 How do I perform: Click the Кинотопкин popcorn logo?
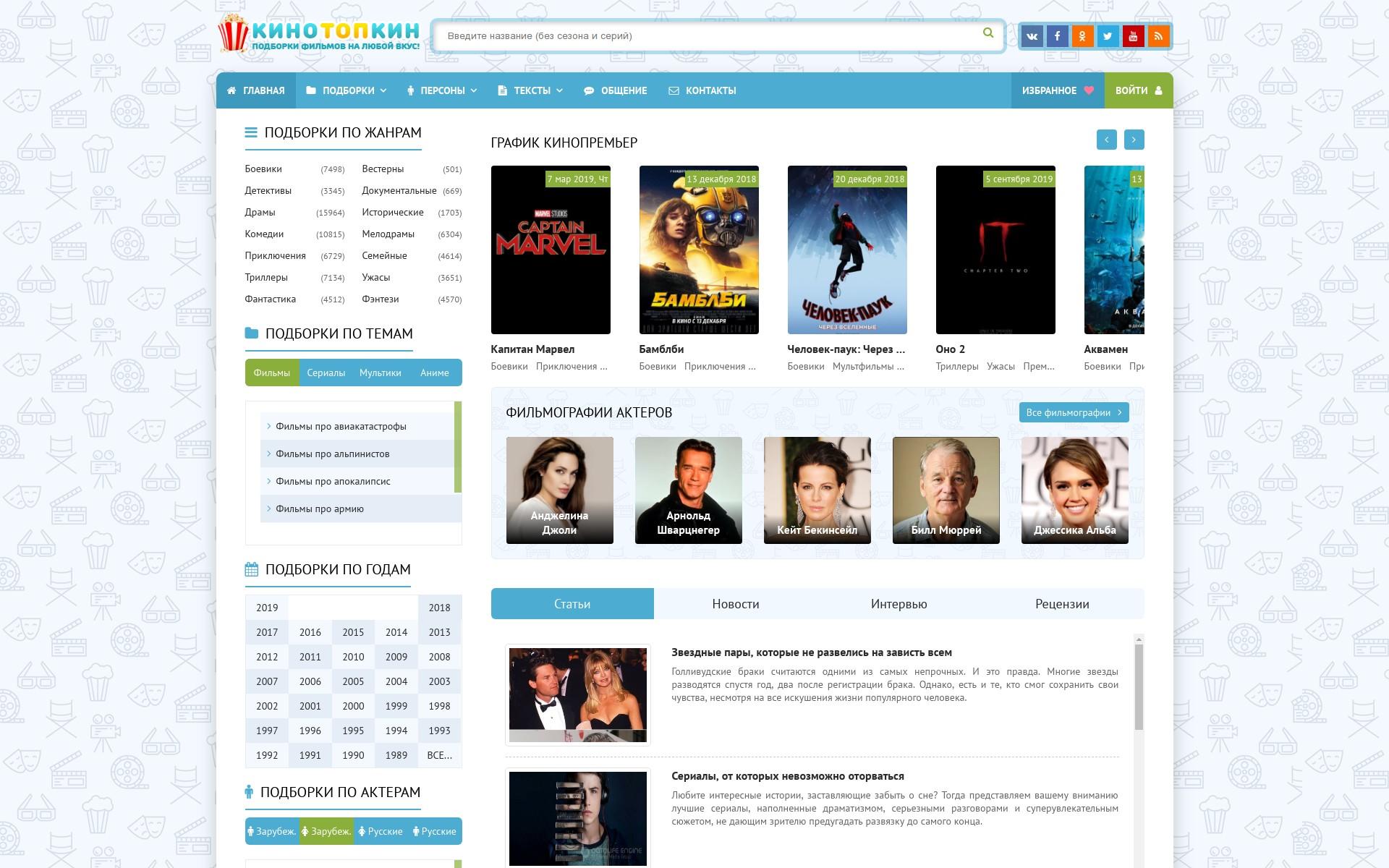319,34
